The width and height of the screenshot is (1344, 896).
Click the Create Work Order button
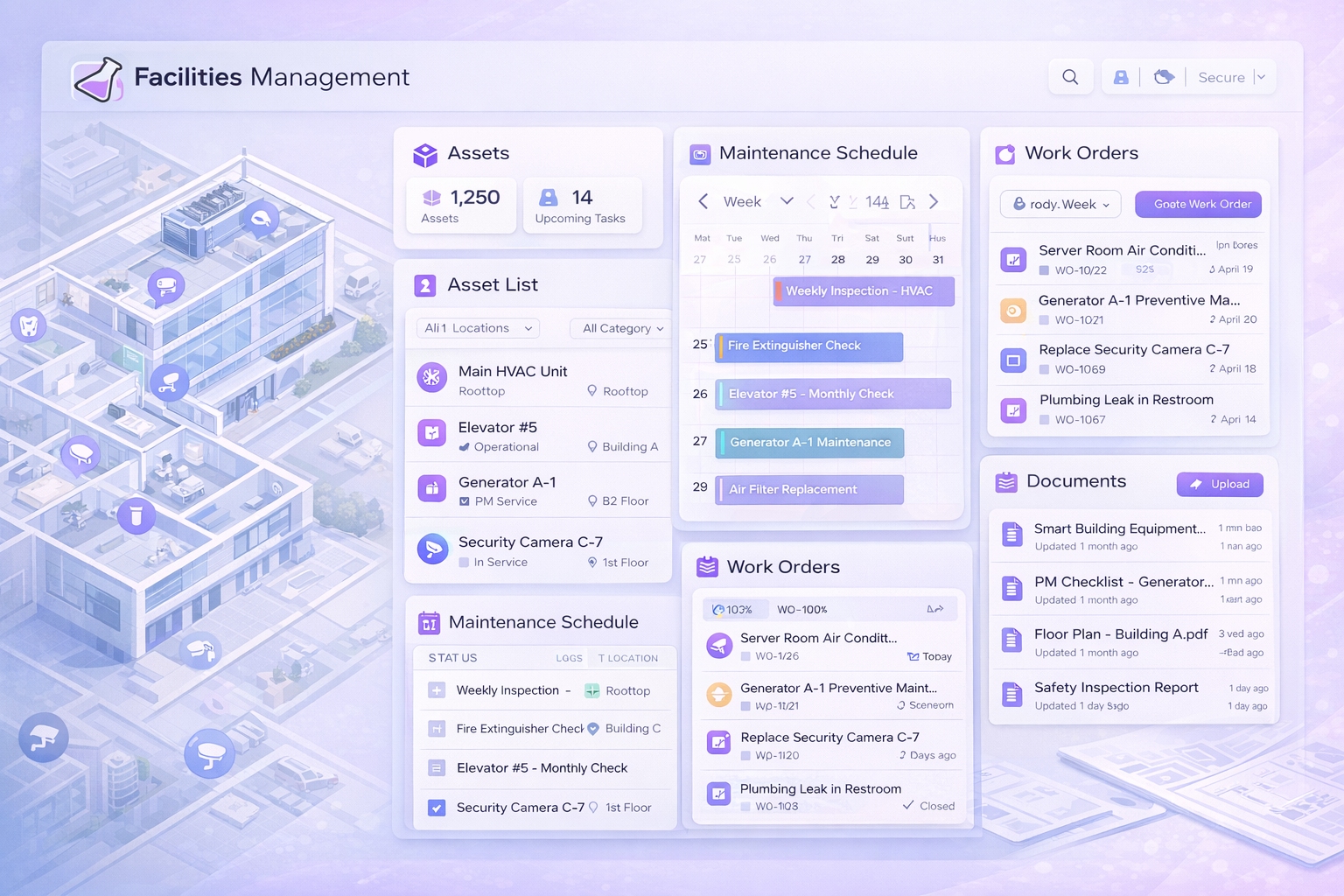(x=1197, y=205)
